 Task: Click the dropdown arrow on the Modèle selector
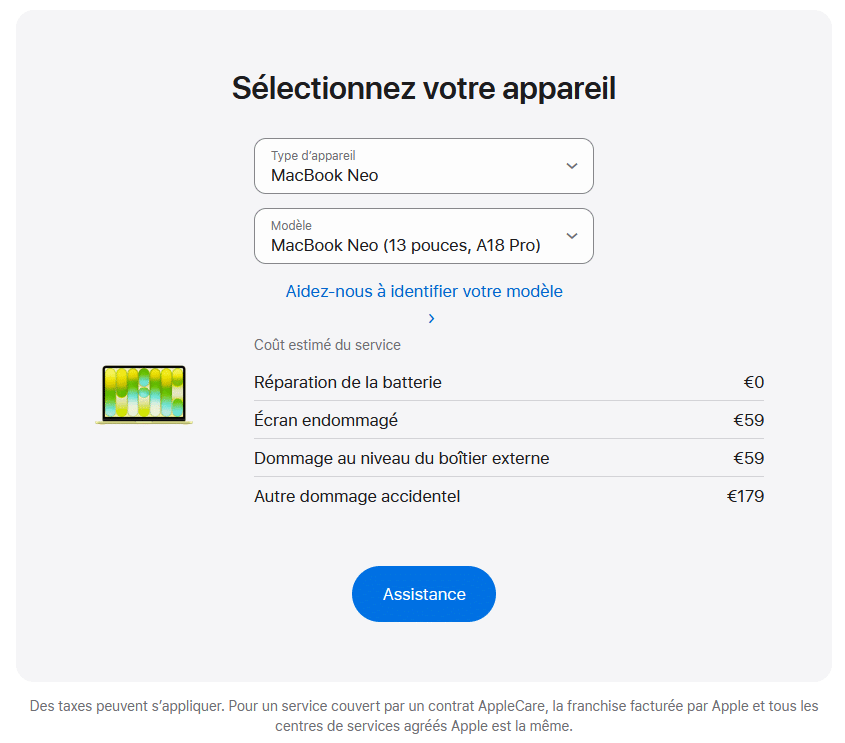click(571, 236)
